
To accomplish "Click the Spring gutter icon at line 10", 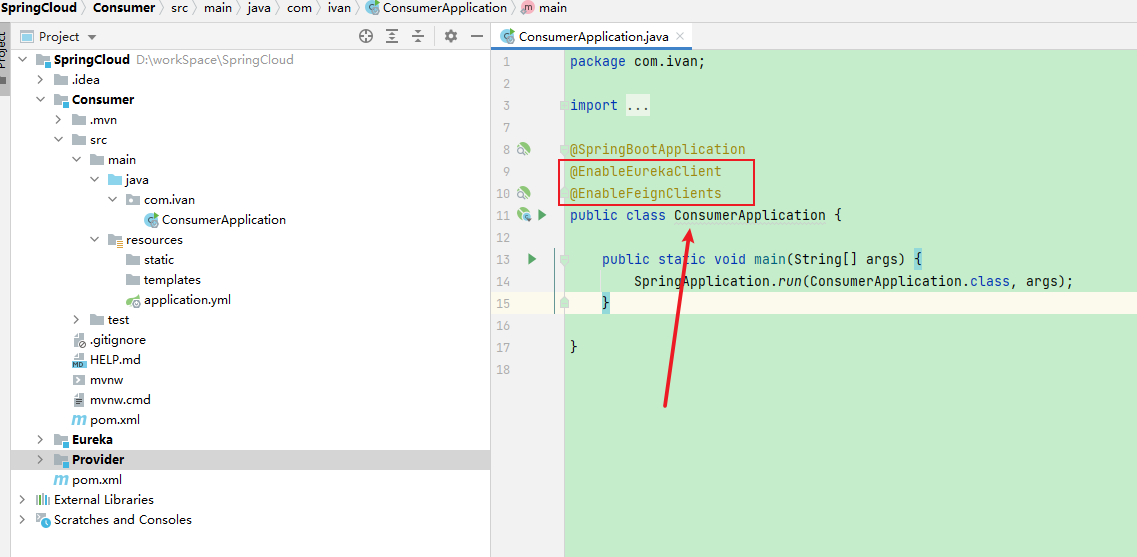I will [x=524, y=193].
